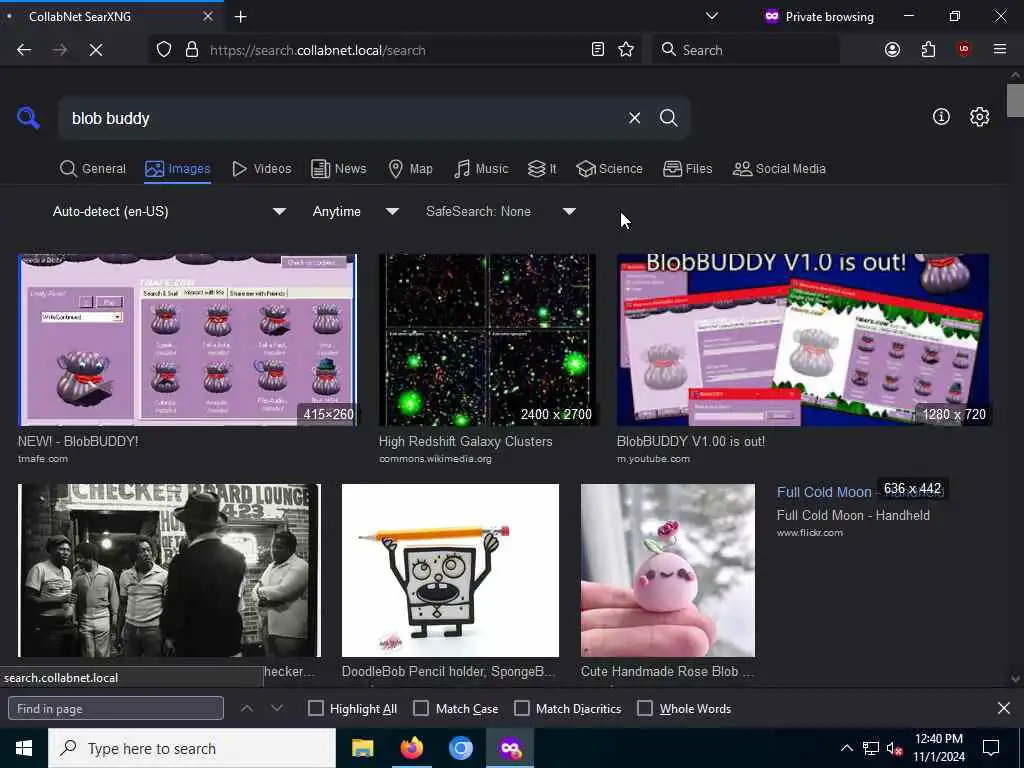Open the tracking protection shield

[x=164, y=50]
